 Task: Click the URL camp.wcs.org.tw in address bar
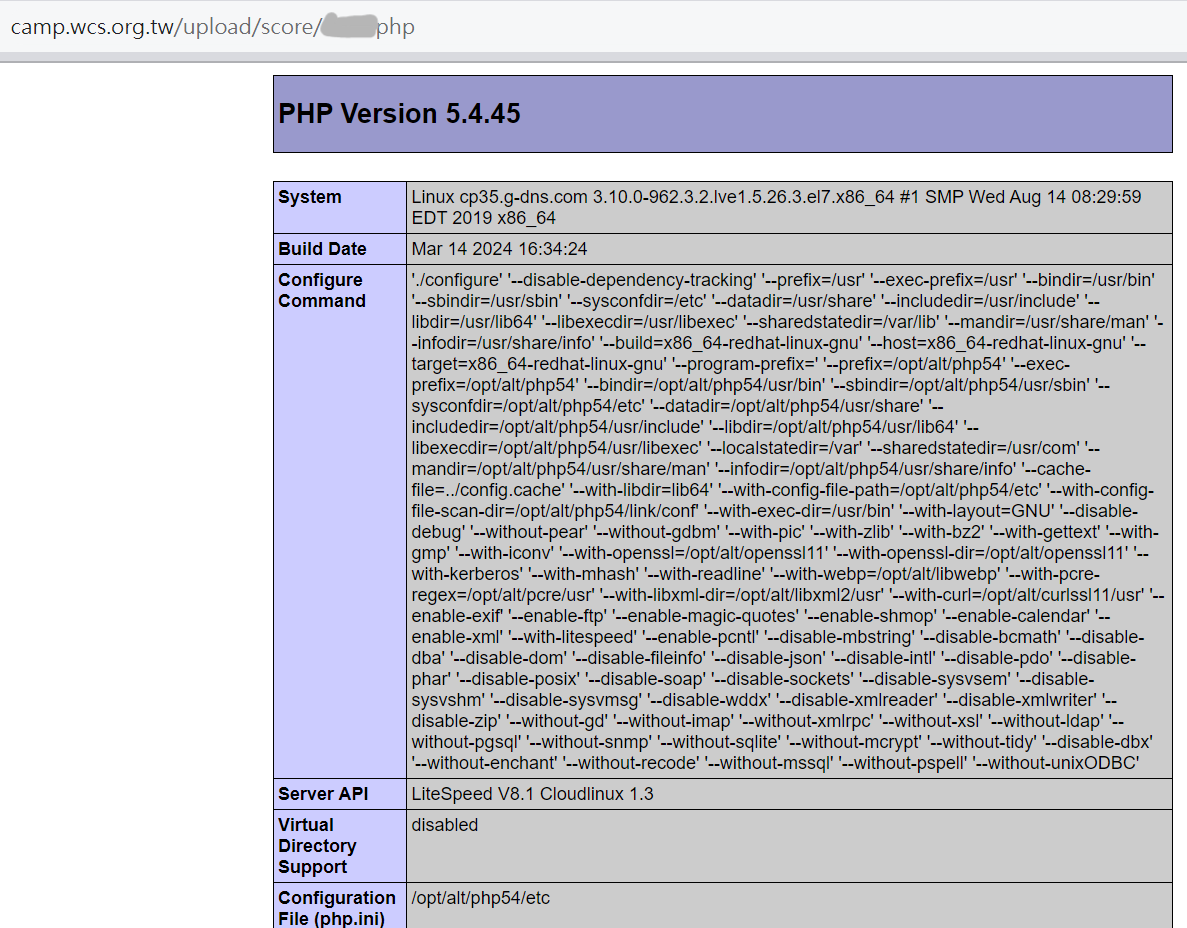(212, 26)
